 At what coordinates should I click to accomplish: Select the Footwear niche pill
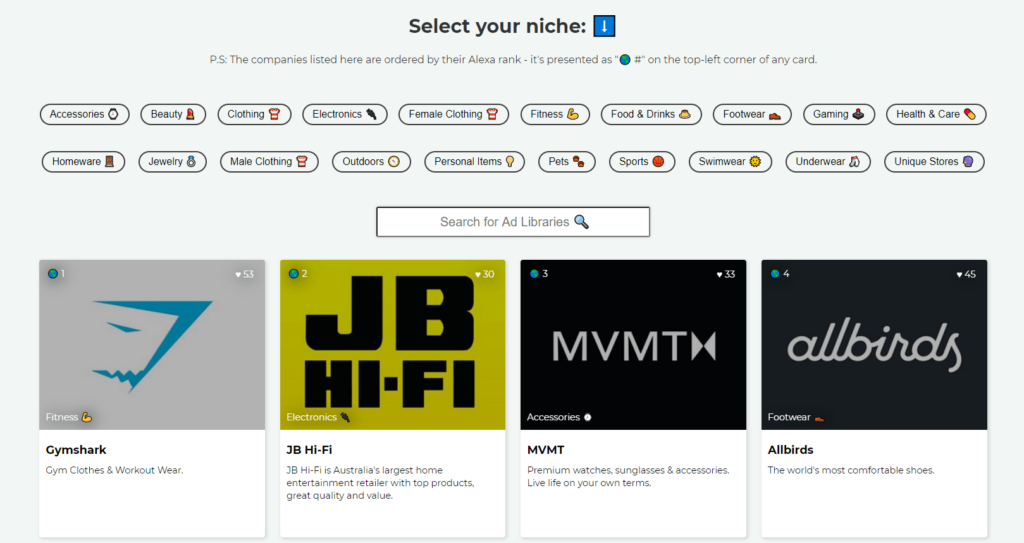[x=752, y=114]
